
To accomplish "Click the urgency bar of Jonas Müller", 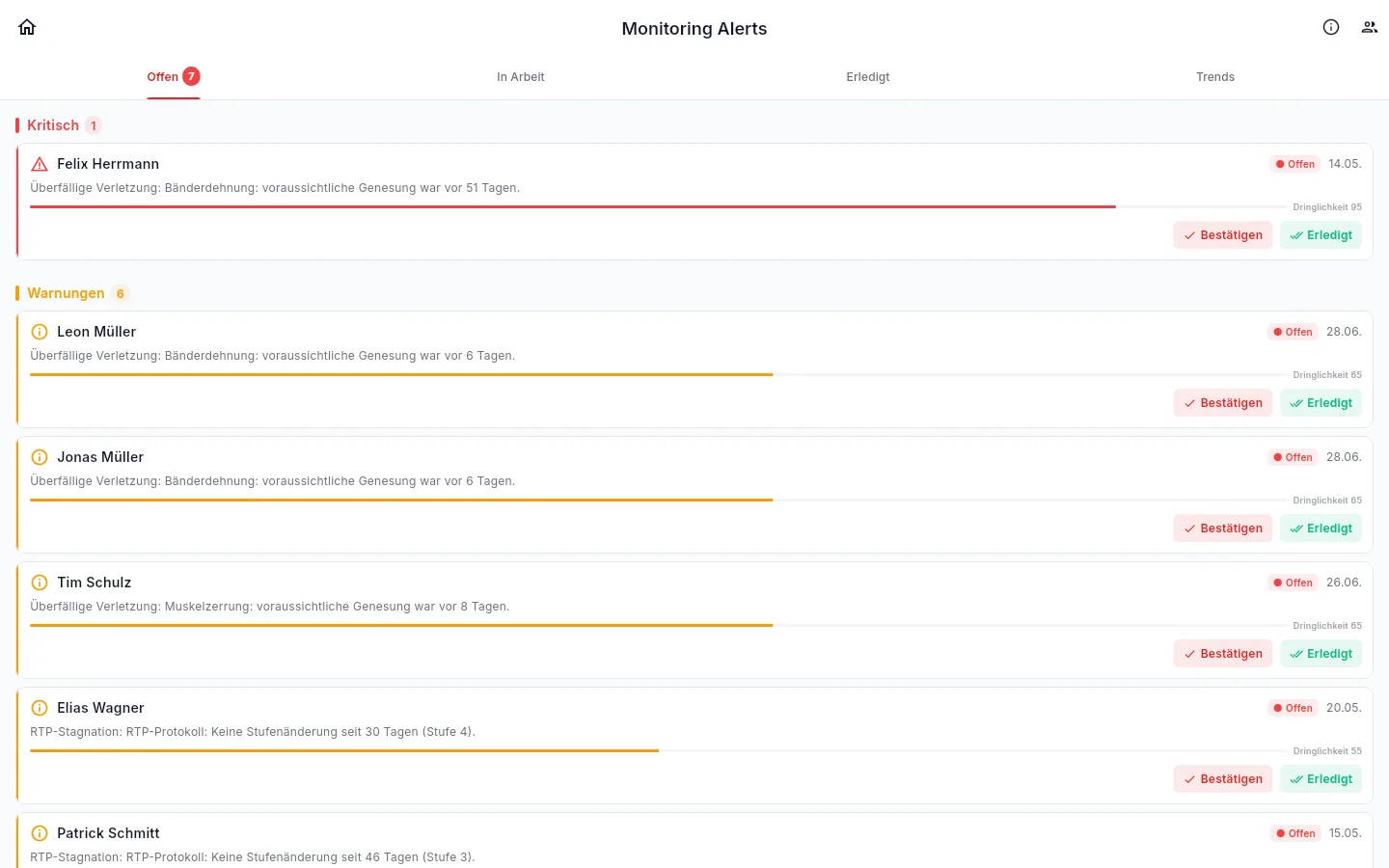I will [658, 500].
